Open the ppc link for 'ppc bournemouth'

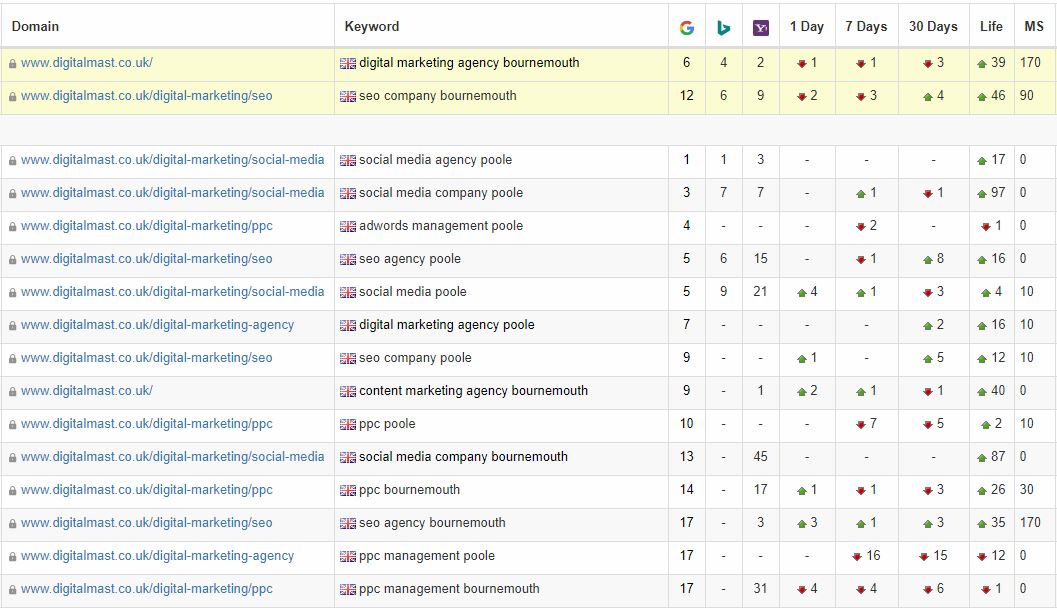coord(147,490)
